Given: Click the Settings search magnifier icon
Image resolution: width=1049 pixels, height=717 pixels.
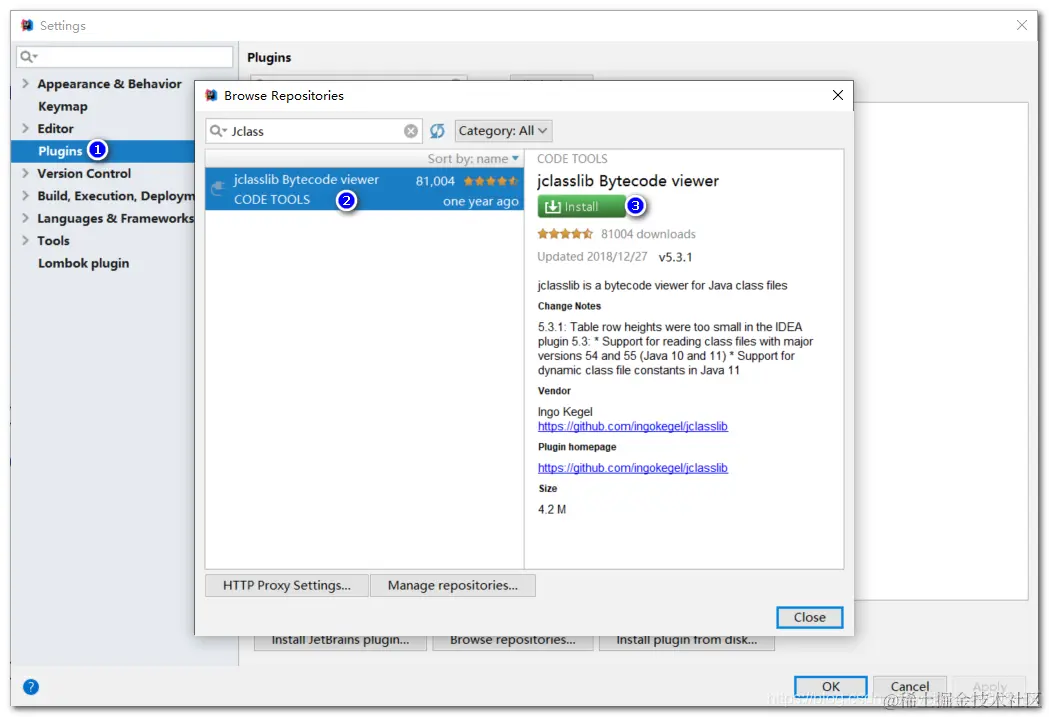Looking at the screenshot, I should coord(28,57).
